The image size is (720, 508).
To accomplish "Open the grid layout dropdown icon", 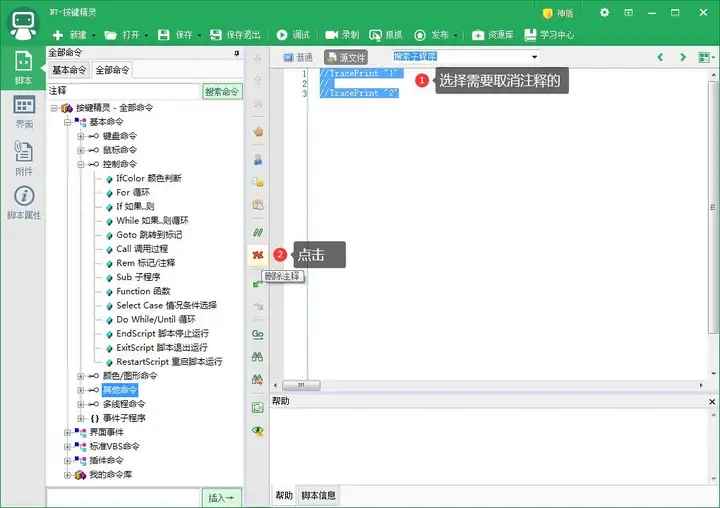I will (706, 57).
